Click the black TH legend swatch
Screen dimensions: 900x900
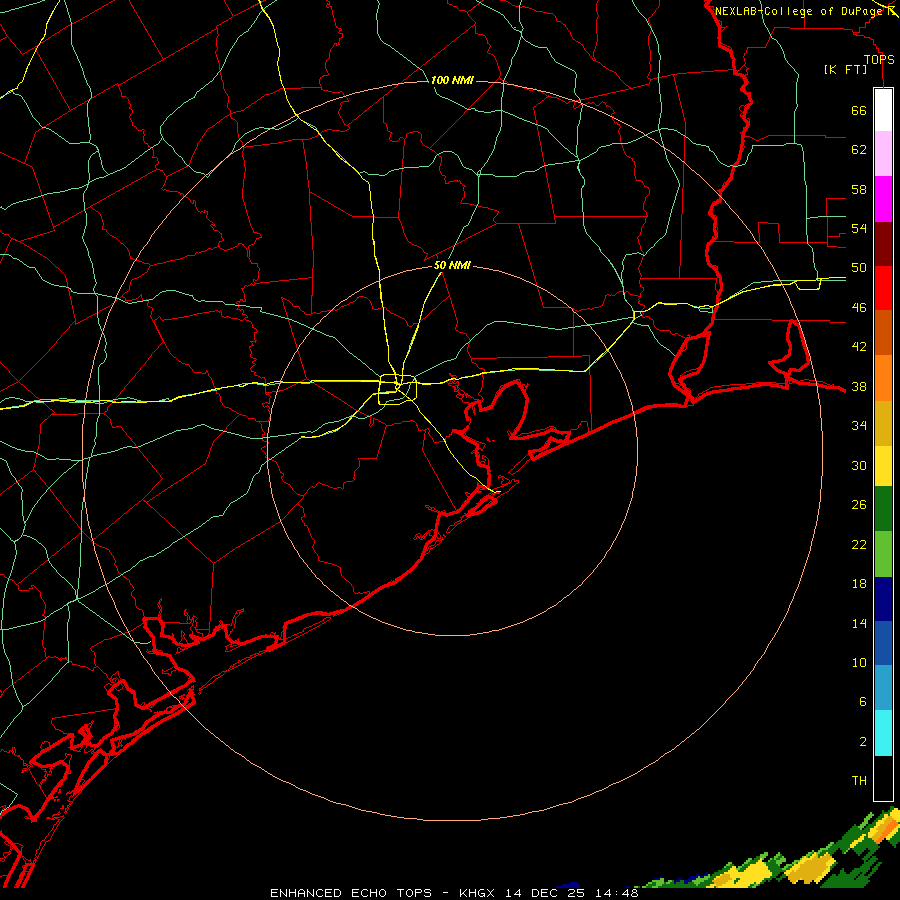[x=883, y=778]
